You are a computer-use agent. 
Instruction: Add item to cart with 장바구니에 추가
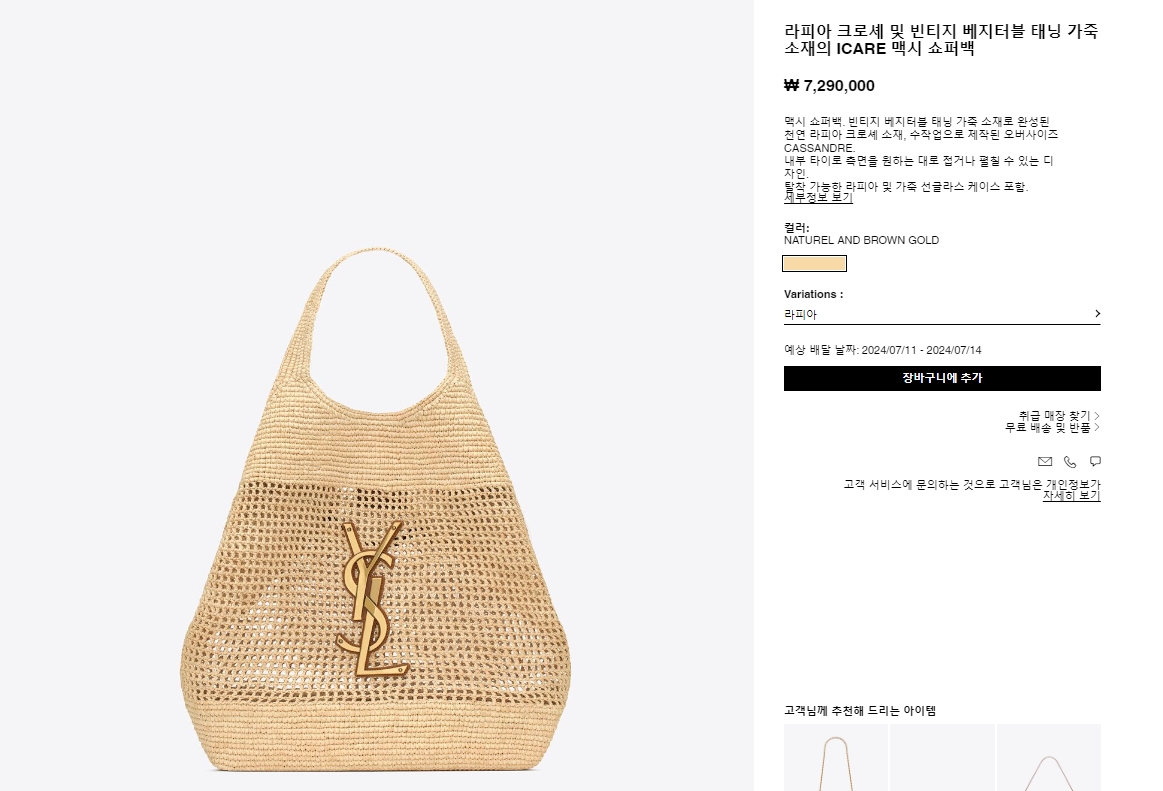[x=942, y=378]
